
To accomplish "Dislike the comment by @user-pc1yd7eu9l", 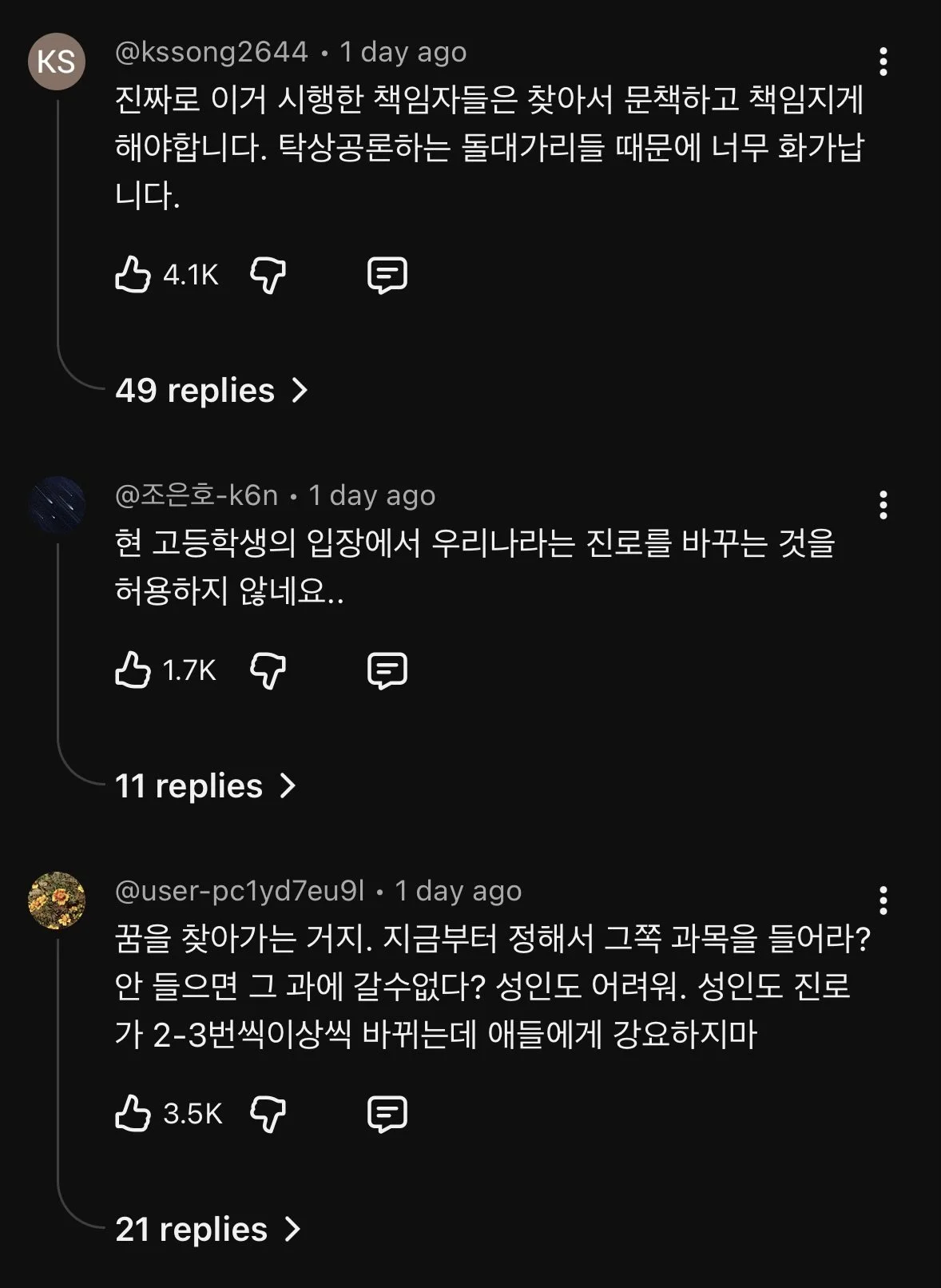I will (268, 1114).
